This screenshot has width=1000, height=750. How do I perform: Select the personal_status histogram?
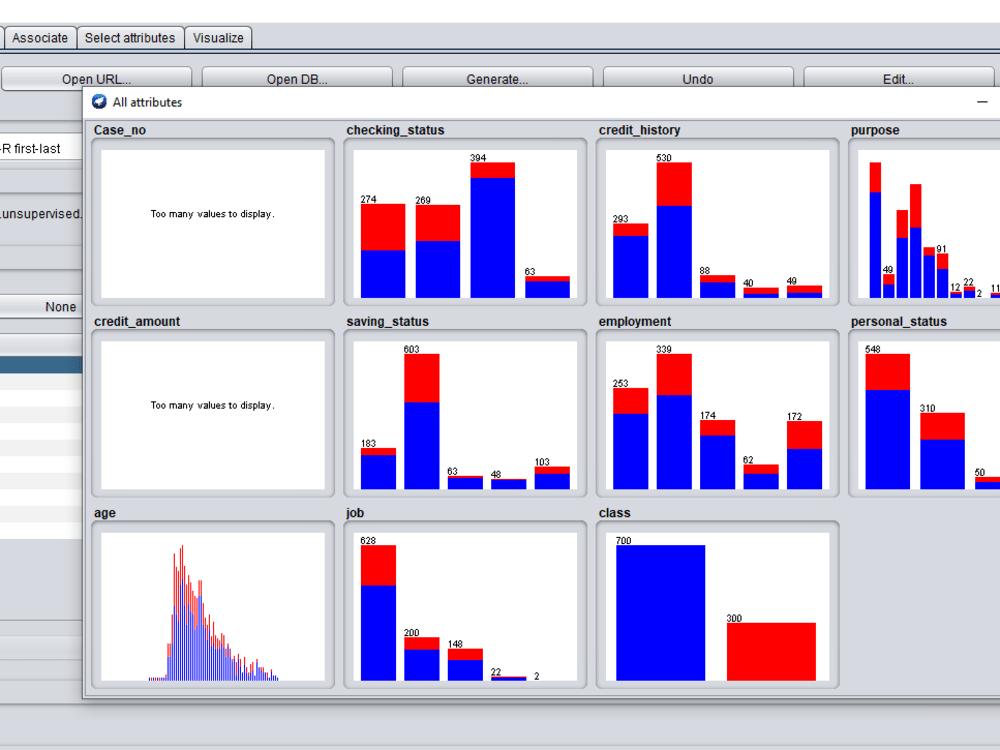924,414
